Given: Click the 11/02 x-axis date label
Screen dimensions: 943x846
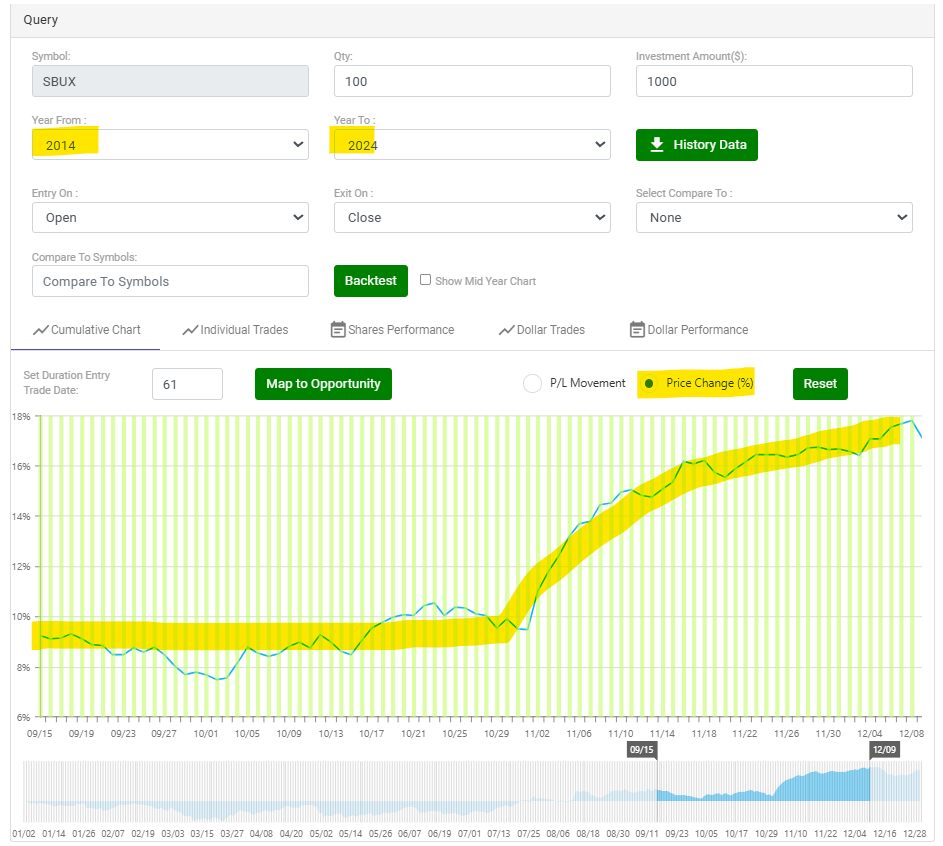Looking at the screenshot, I should 537,734.
